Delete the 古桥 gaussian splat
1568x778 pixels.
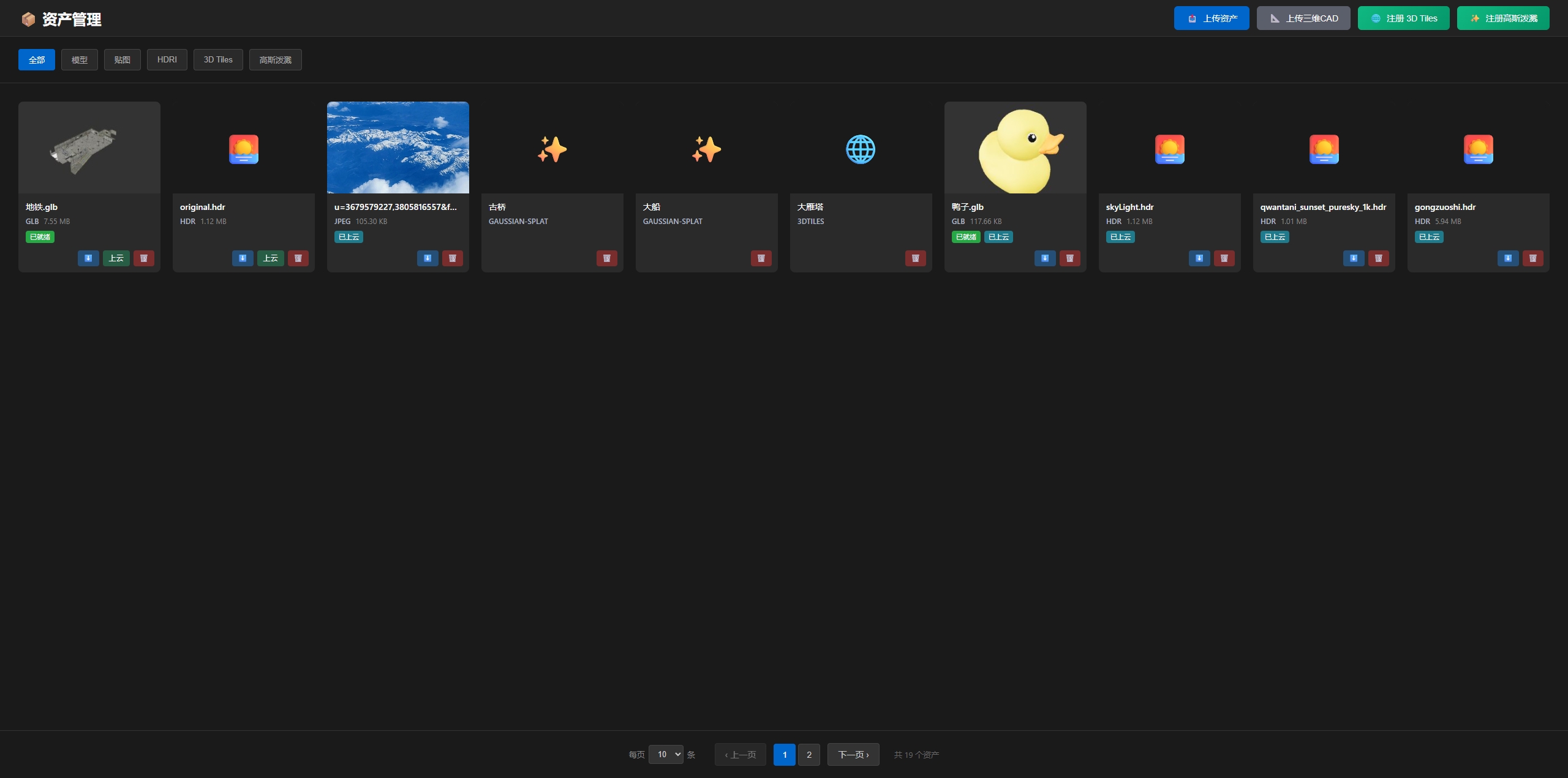pos(607,258)
